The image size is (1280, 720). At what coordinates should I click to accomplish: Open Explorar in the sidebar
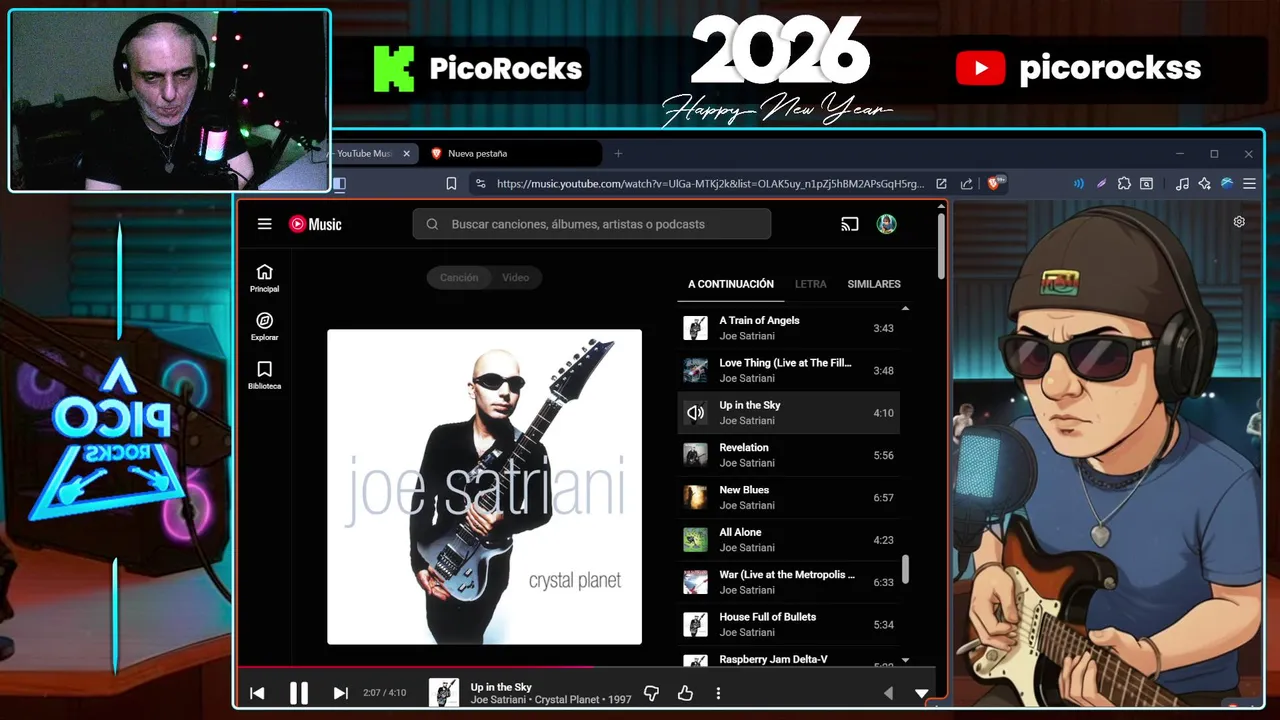click(264, 327)
